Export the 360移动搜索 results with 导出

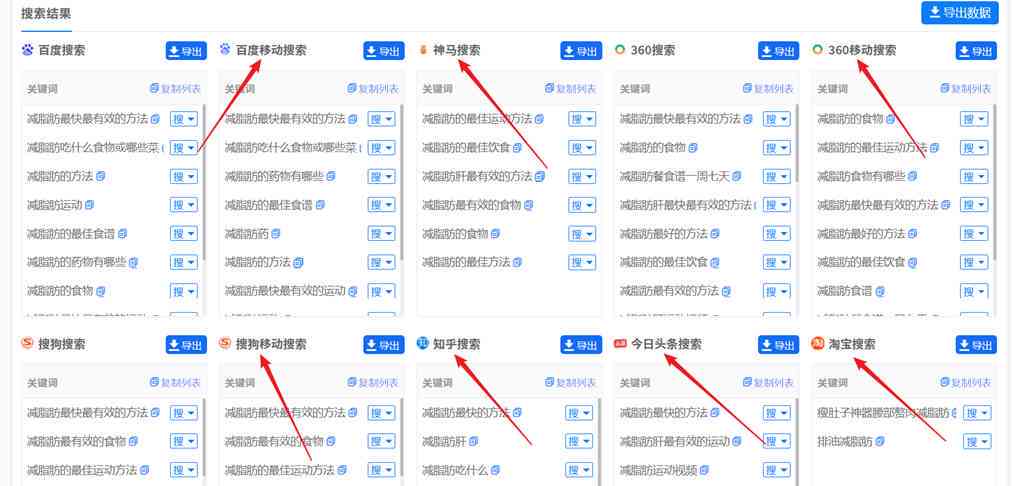click(976, 51)
